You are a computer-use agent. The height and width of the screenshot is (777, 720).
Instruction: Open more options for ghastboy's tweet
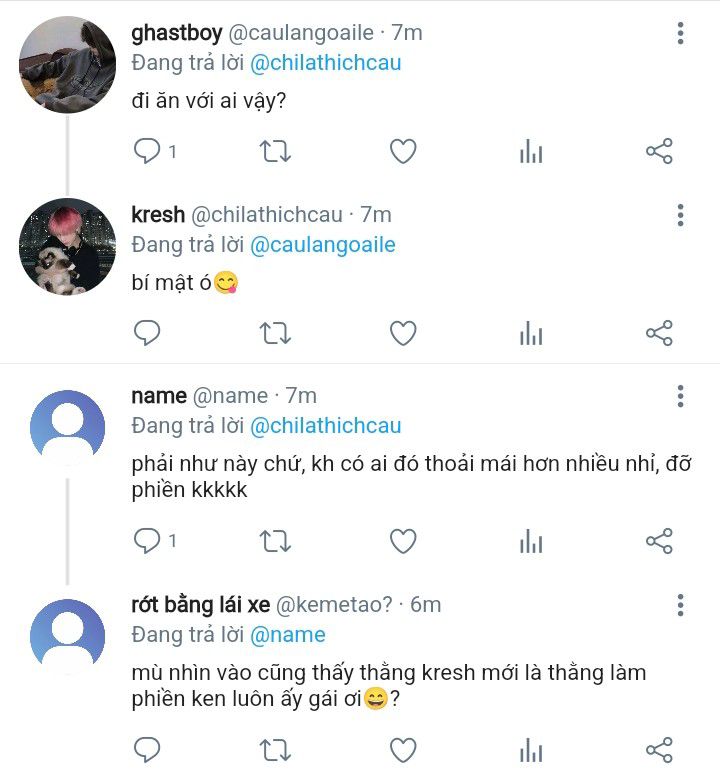pos(680,33)
